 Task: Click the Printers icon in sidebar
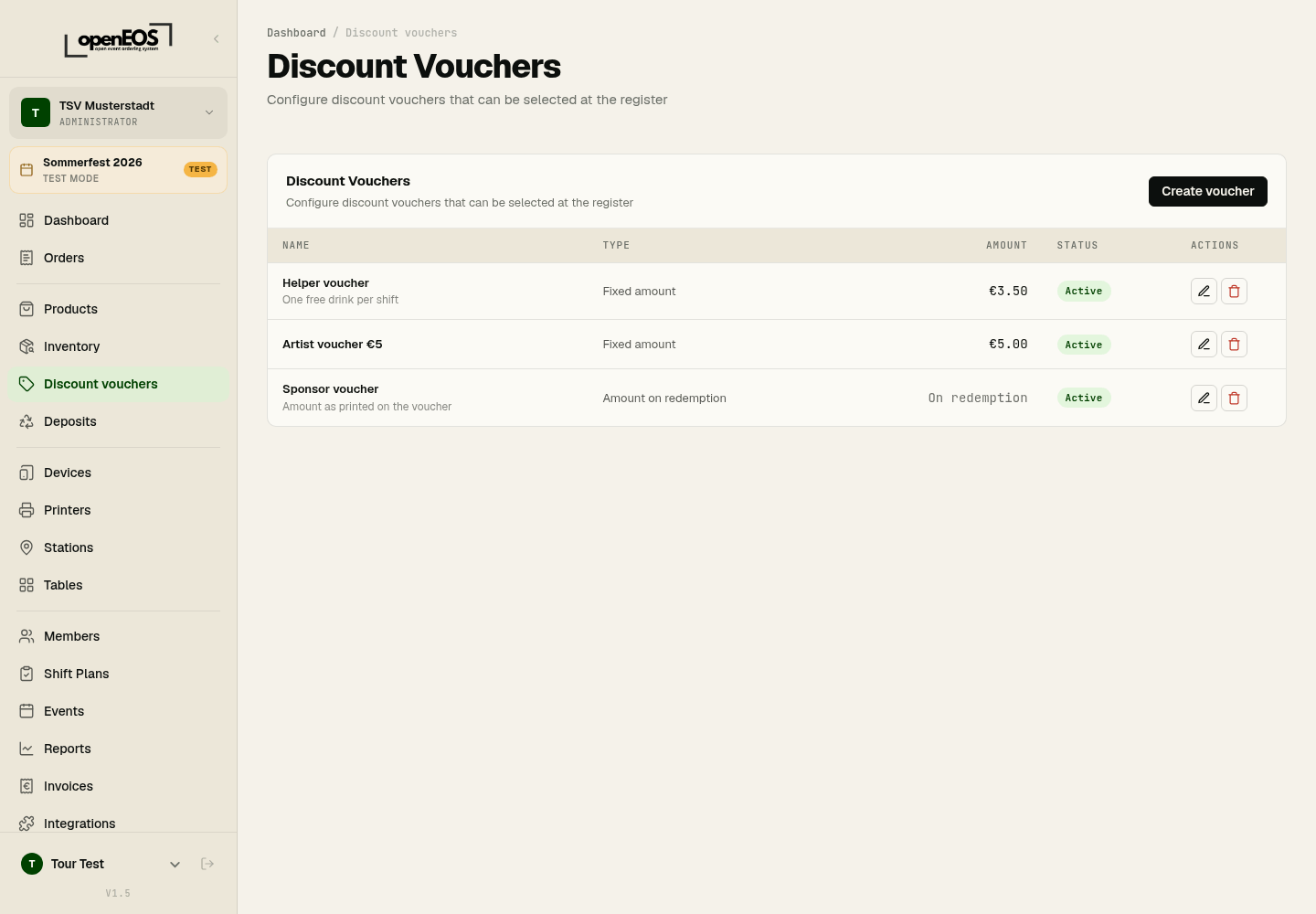[x=27, y=510]
